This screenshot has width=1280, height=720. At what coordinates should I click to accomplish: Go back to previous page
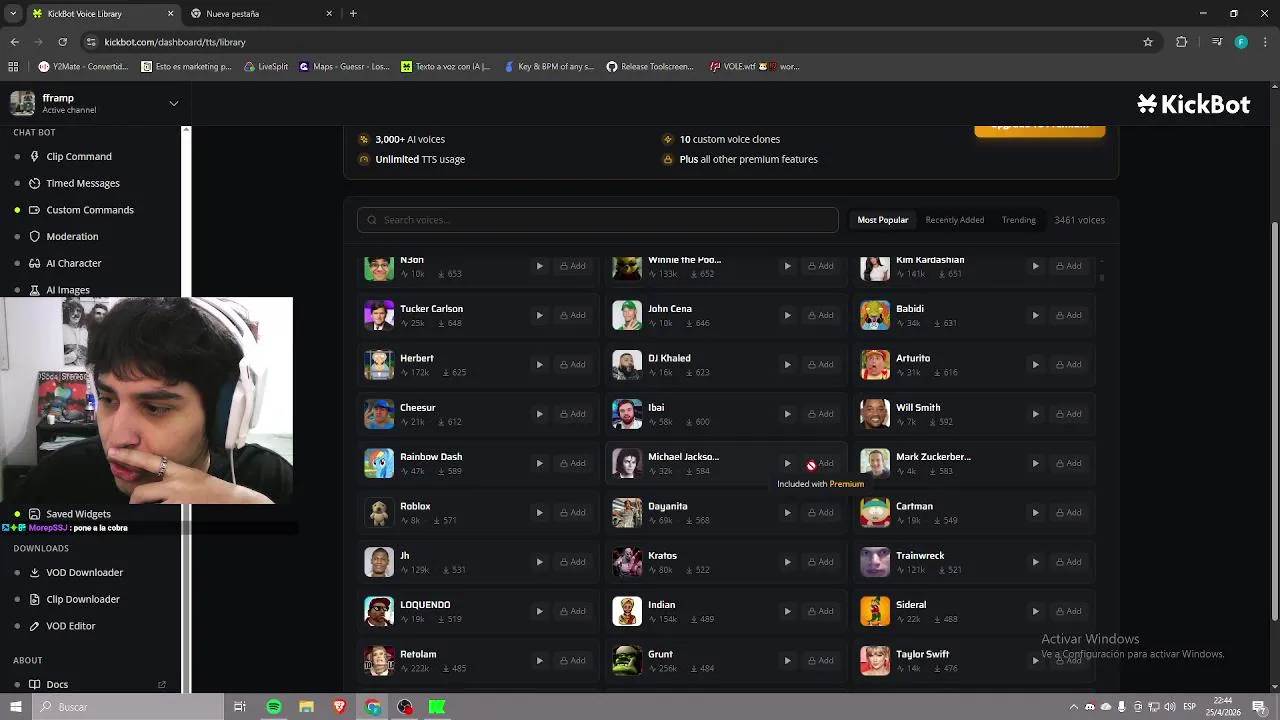tap(14, 42)
